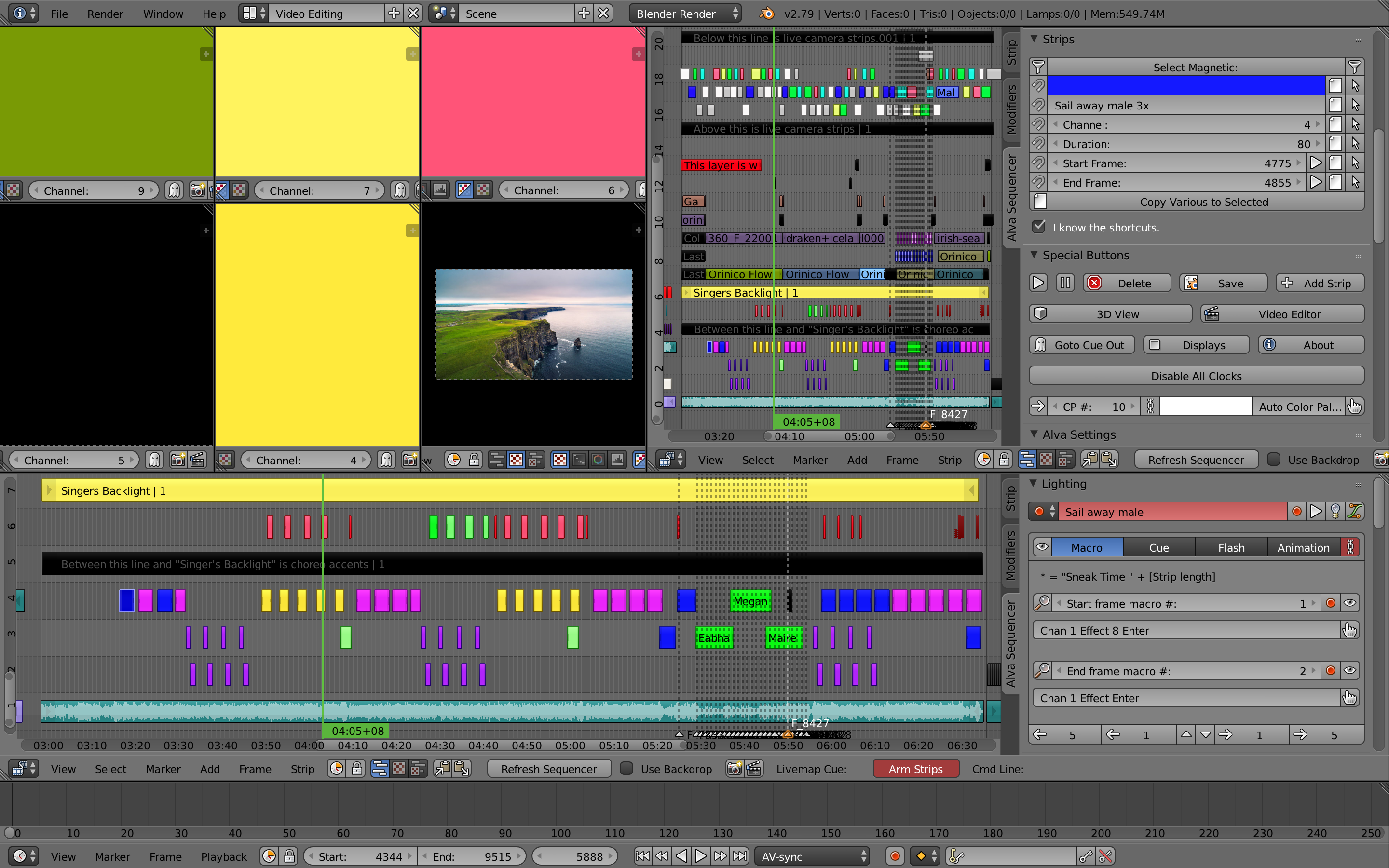1389x868 pixels.
Task: Click Disable All Clocks button
Action: tap(1196, 376)
